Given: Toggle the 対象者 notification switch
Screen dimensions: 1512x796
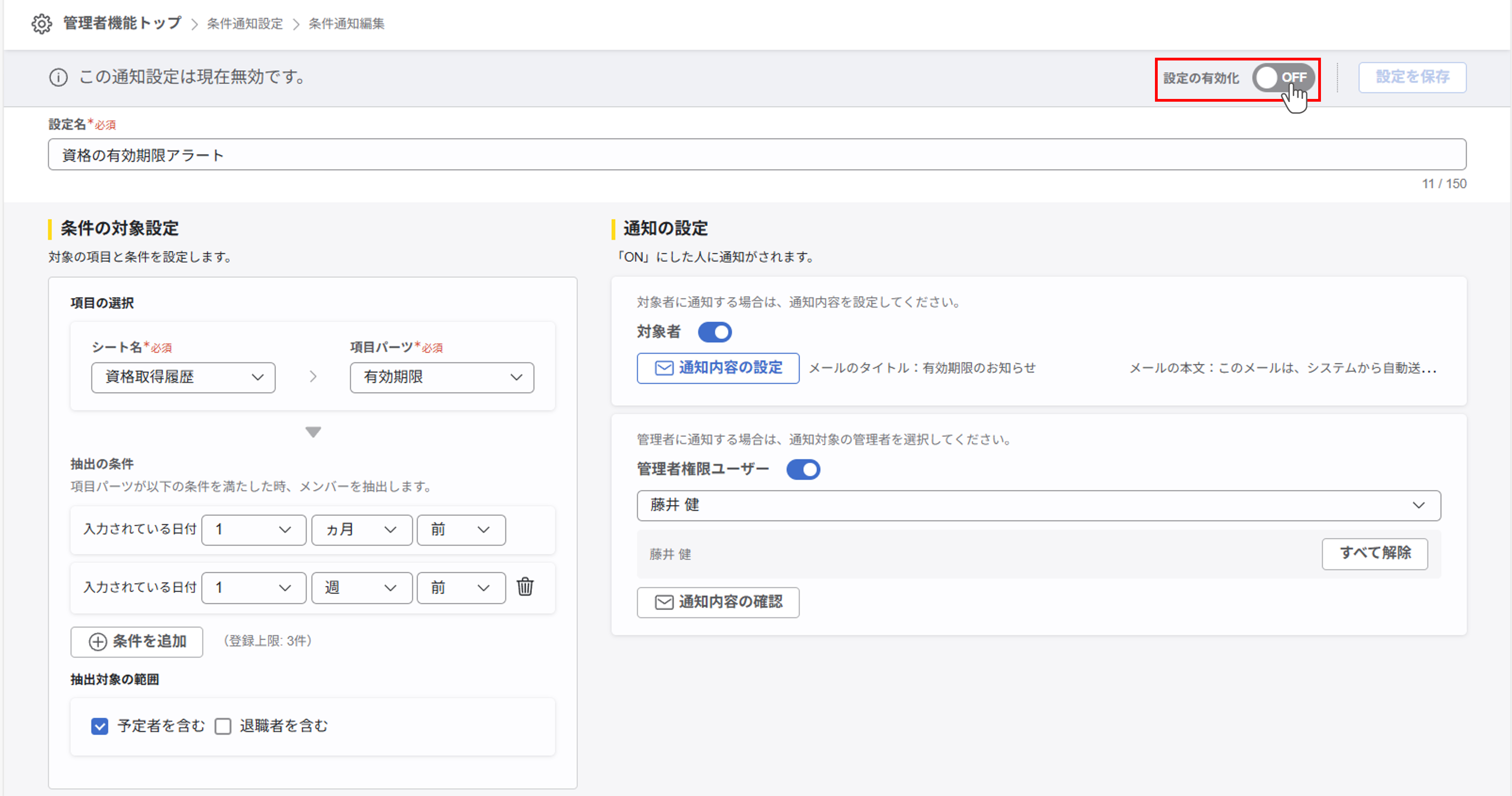Looking at the screenshot, I should (714, 332).
